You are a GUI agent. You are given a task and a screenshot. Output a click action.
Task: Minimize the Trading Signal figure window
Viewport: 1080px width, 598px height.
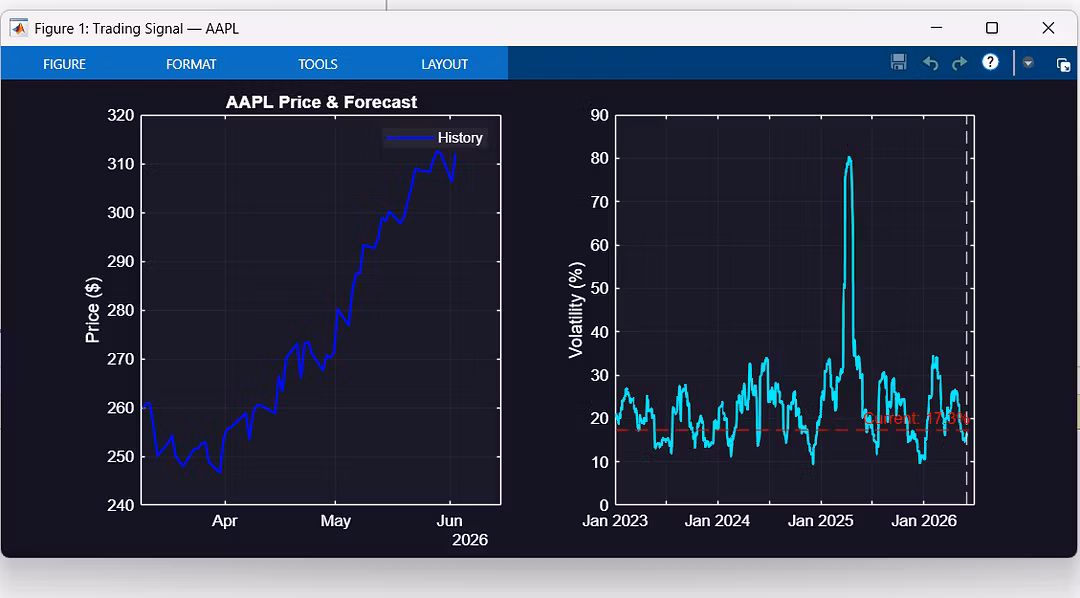point(936,28)
